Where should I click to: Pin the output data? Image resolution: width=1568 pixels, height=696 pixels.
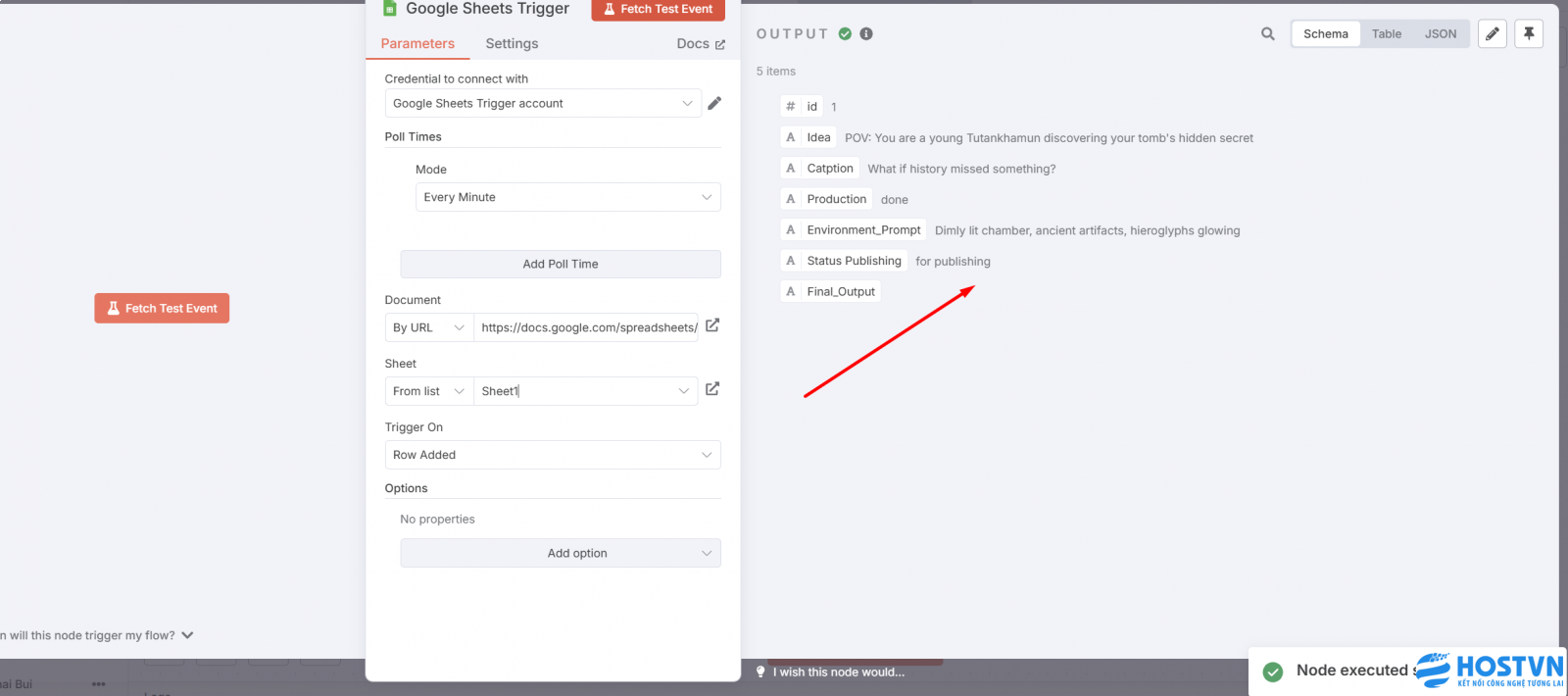point(1529,34)
